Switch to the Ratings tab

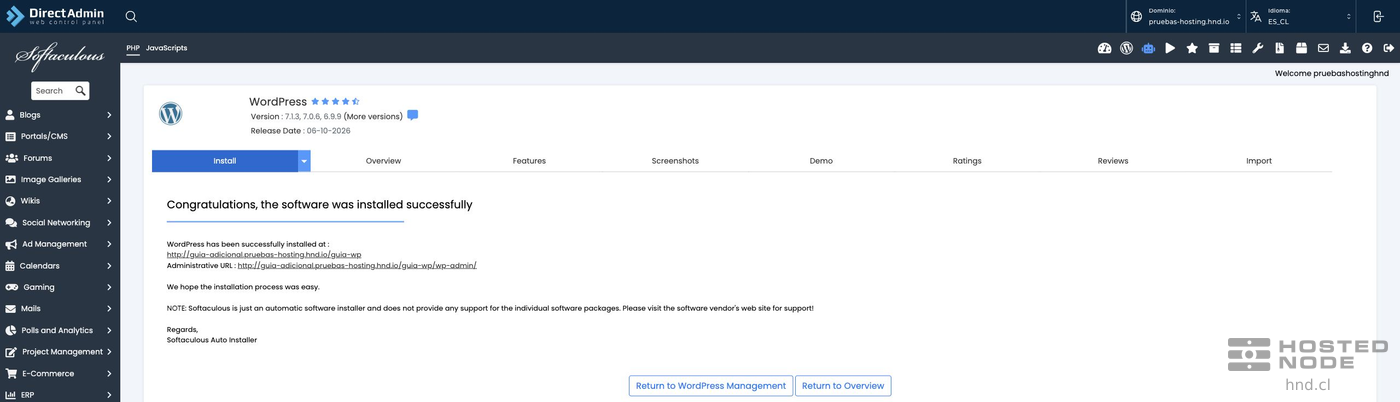coord(967,161)
